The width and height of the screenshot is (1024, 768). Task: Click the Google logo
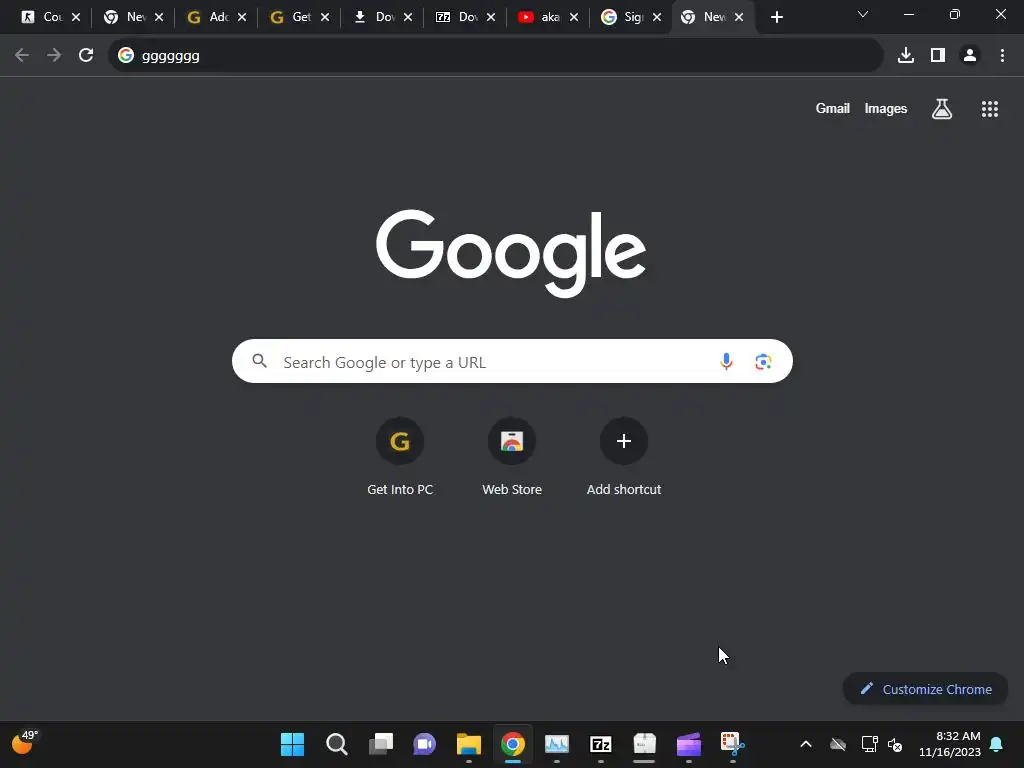pos(511,253)
